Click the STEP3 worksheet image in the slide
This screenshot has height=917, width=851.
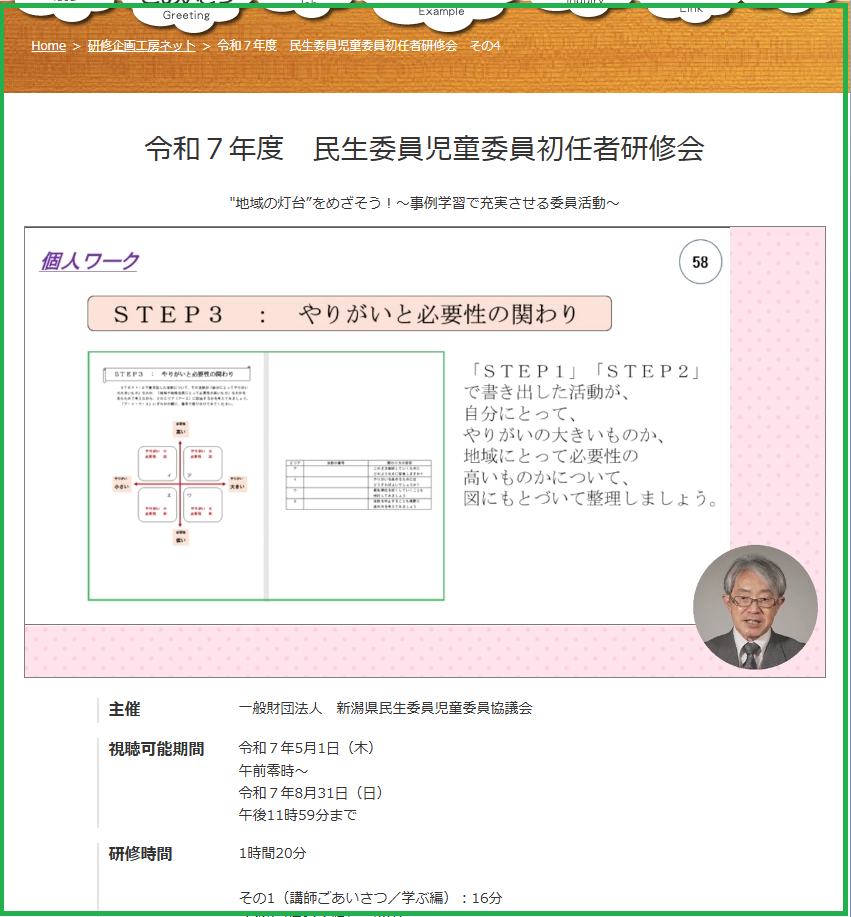[x=266, y=476]
